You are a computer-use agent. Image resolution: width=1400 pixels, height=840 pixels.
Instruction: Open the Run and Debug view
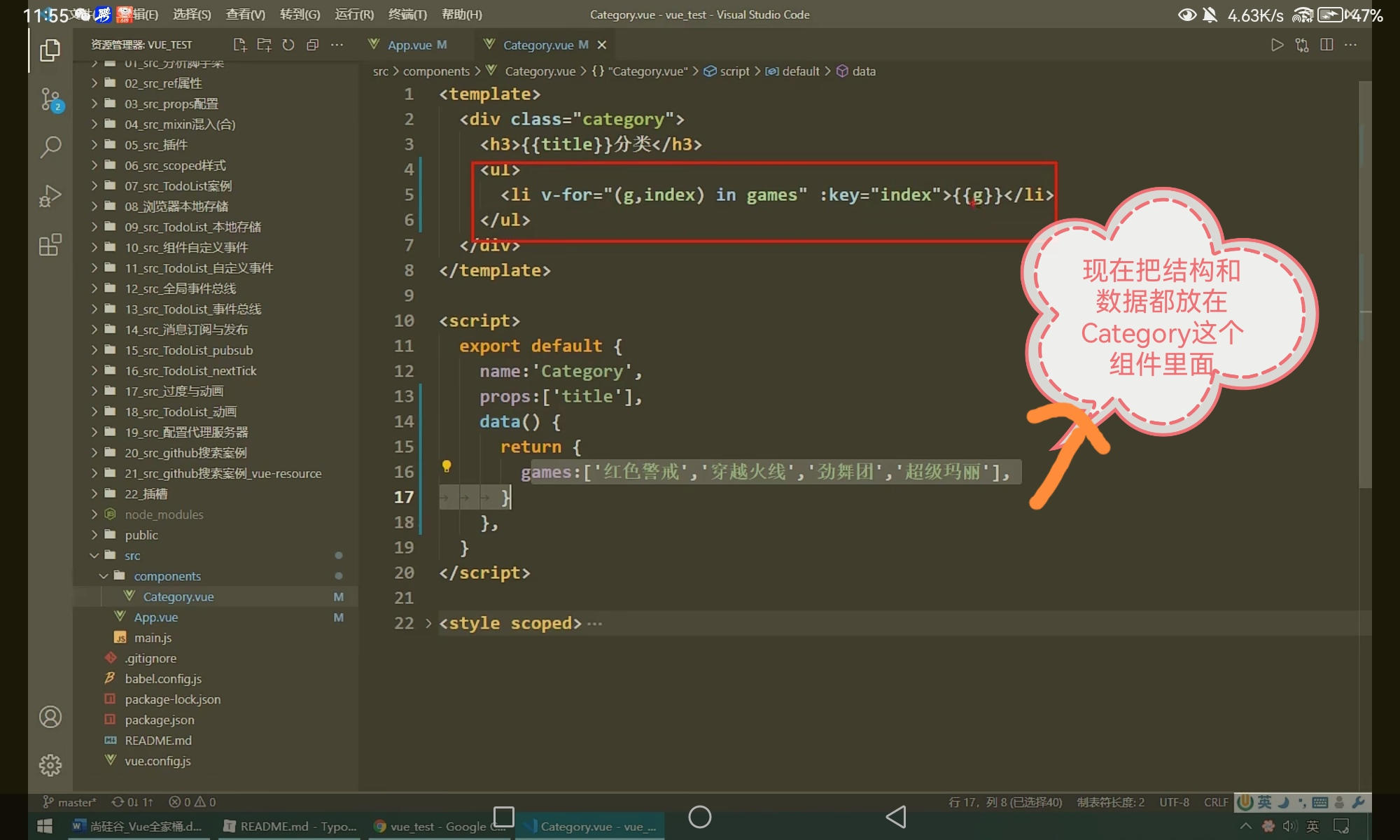point(50,196)
